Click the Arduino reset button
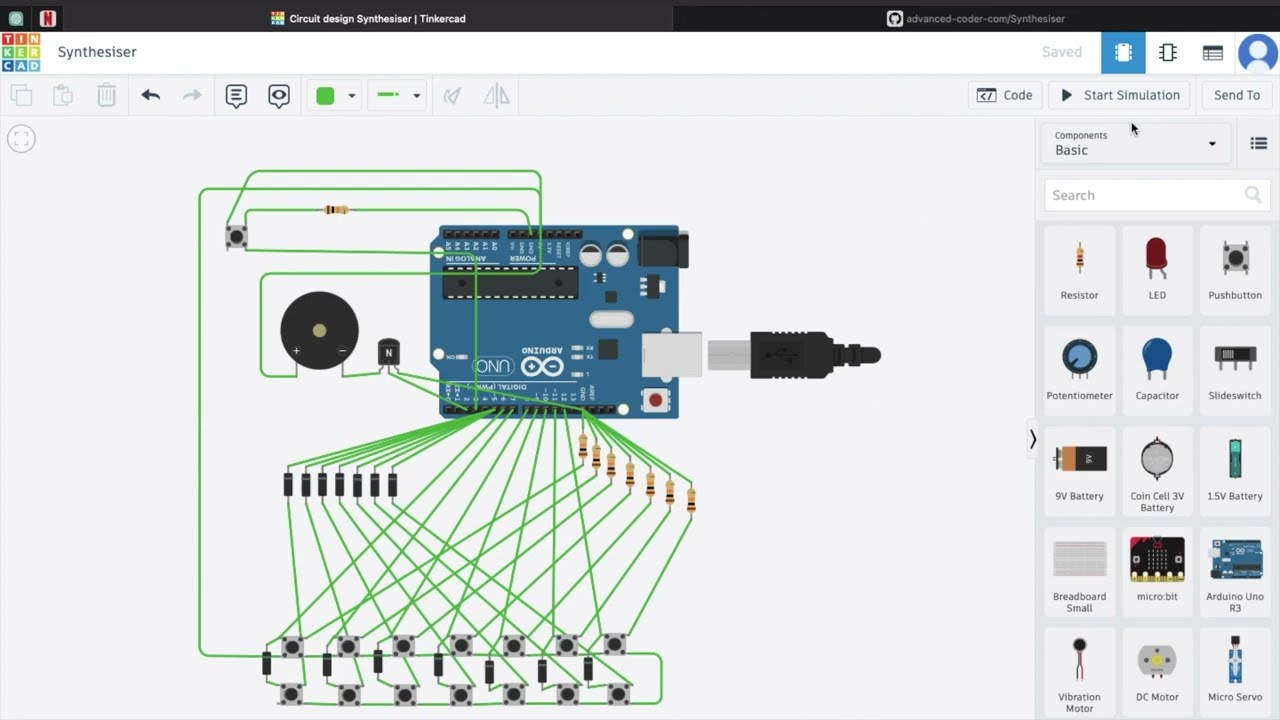This screenshot has width=1280, height=720. pos(655,400)
